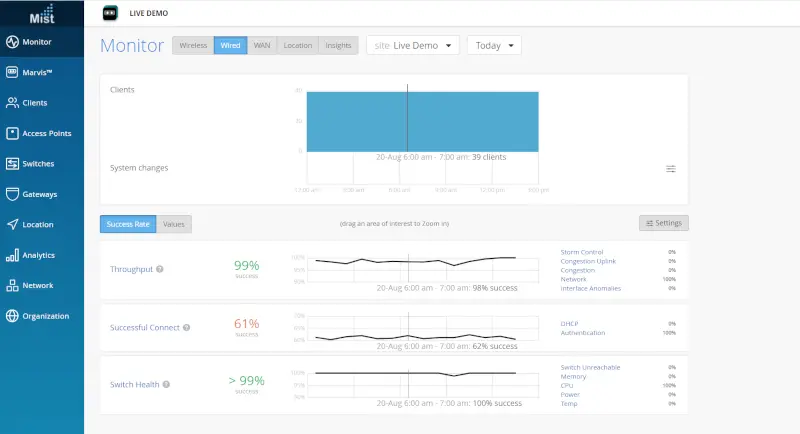This screenshot has height=434, width=800.
Task: Click the Settings button
Action: click(664, 223)
